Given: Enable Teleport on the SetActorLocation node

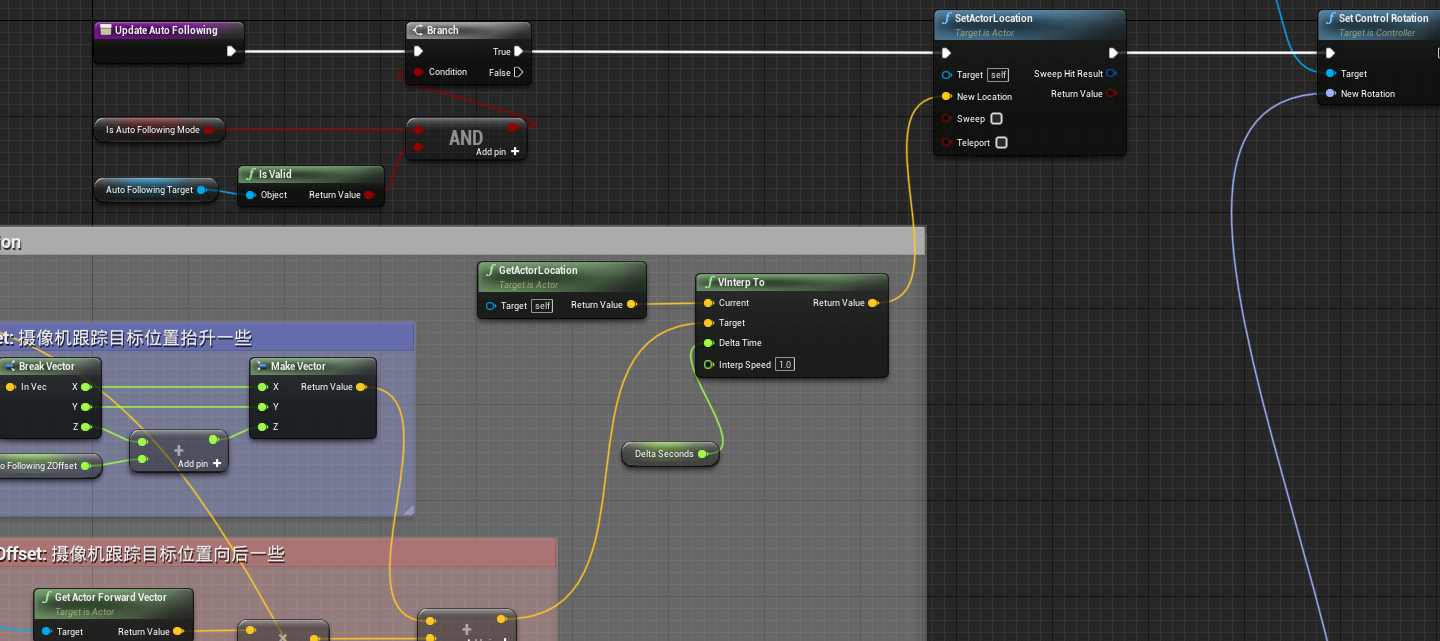Looking at the screenshot, I should click(1001, 142).
